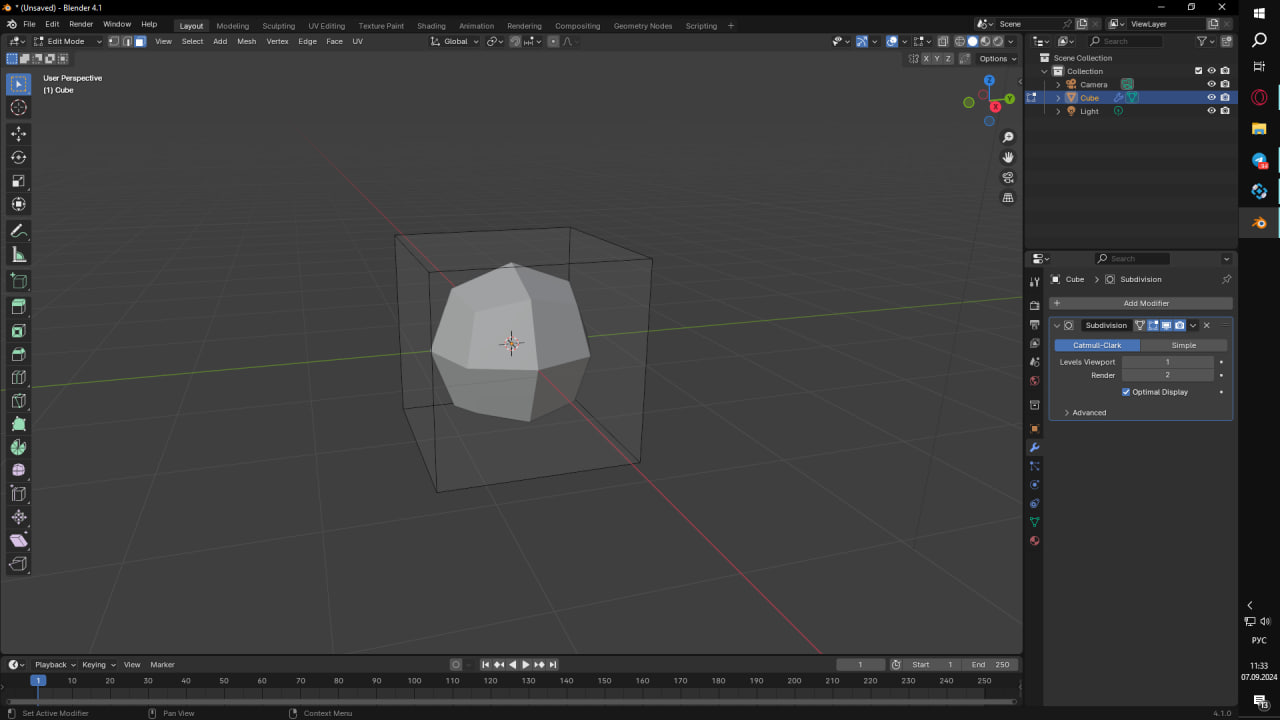This screenshot has width=1280, height=720.
Task: Switch to the Sculpting workspace tab
Action: coord(278,26)
